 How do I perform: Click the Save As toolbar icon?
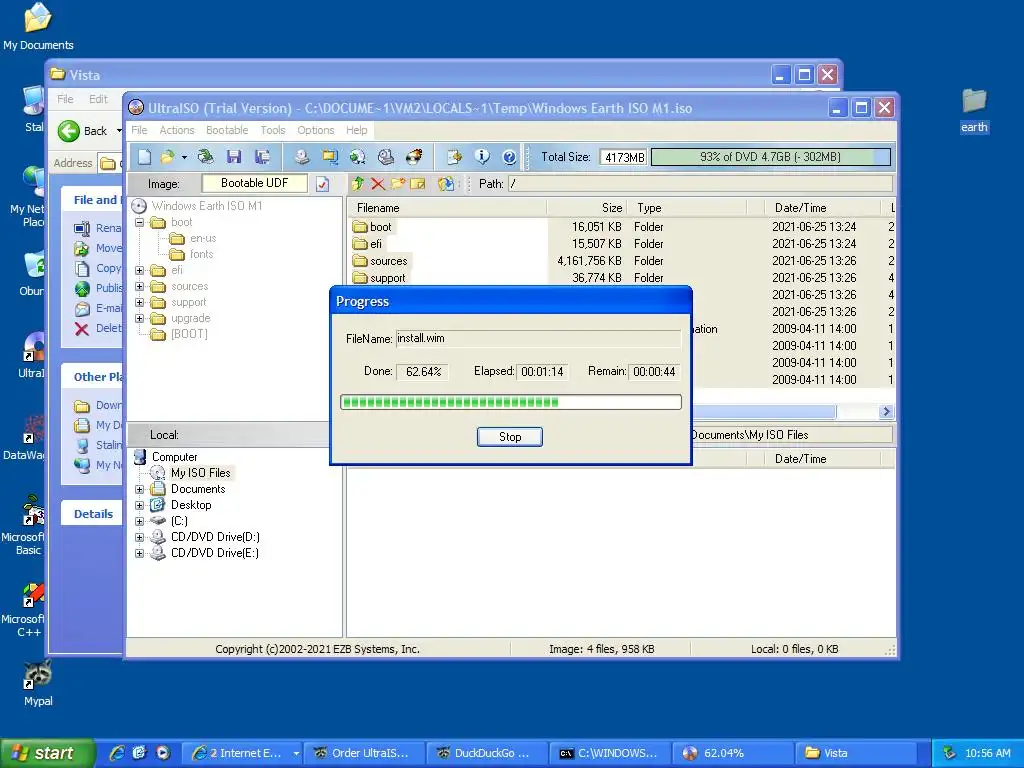(263, 157)
